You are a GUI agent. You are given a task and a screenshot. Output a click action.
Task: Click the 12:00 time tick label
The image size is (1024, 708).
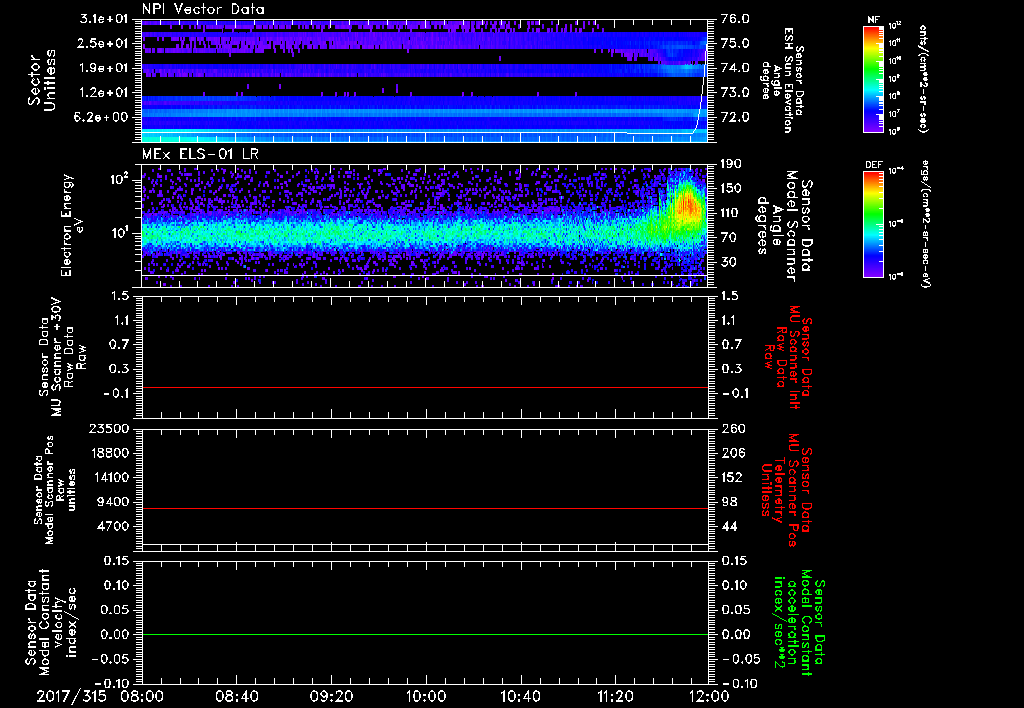[709, 695]
